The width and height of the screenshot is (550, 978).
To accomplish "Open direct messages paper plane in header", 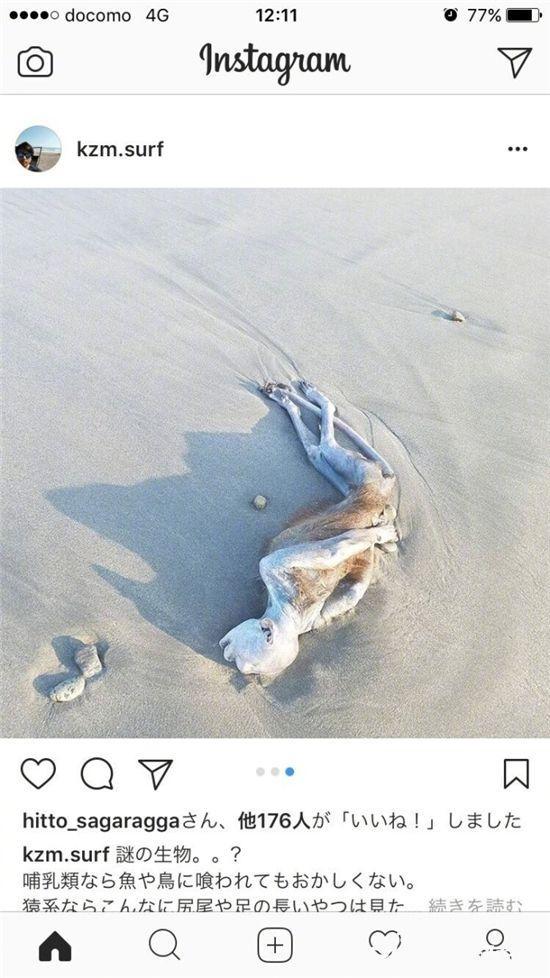I will tap(514, 62).
